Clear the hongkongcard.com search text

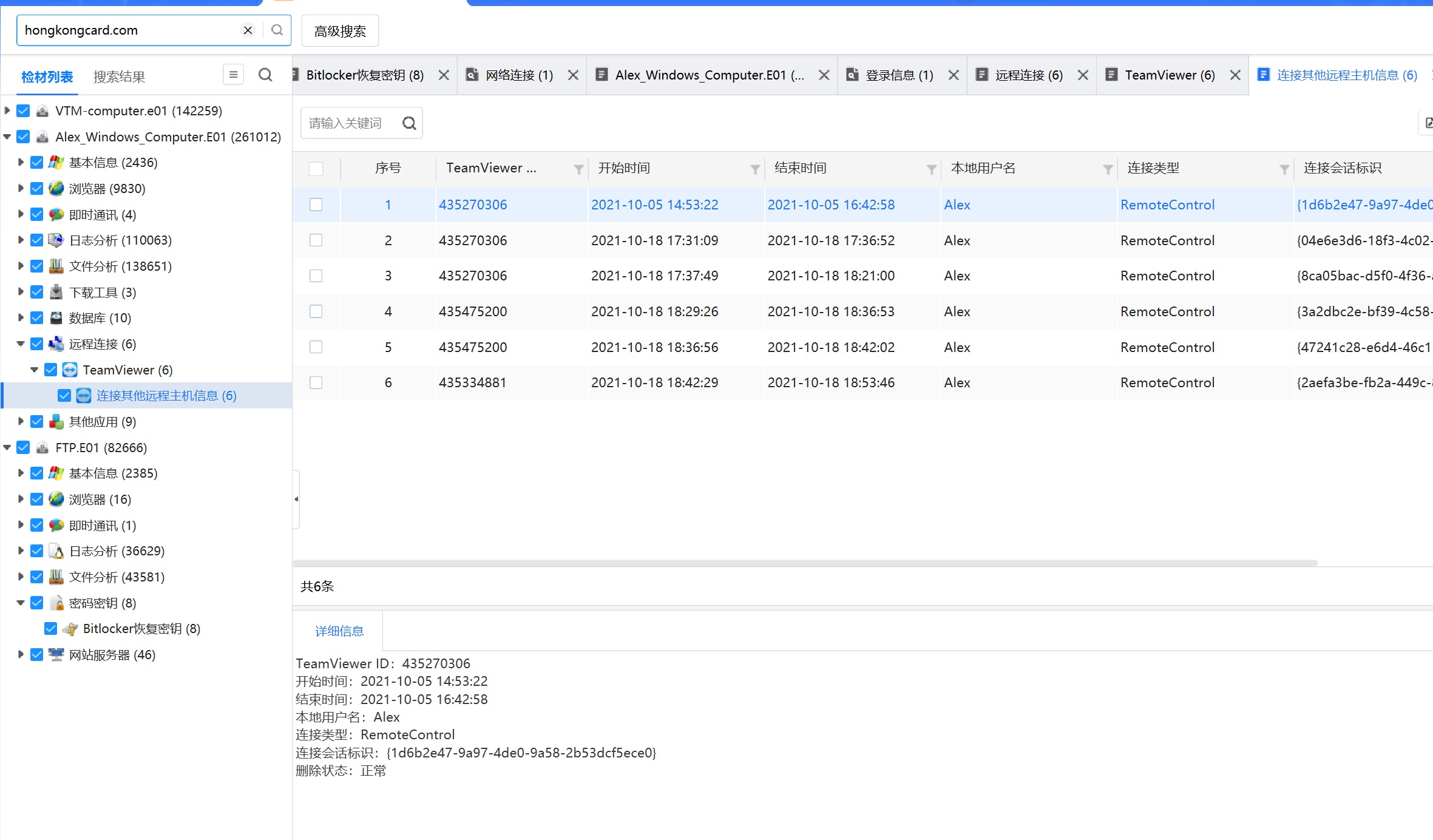[248, 30]
